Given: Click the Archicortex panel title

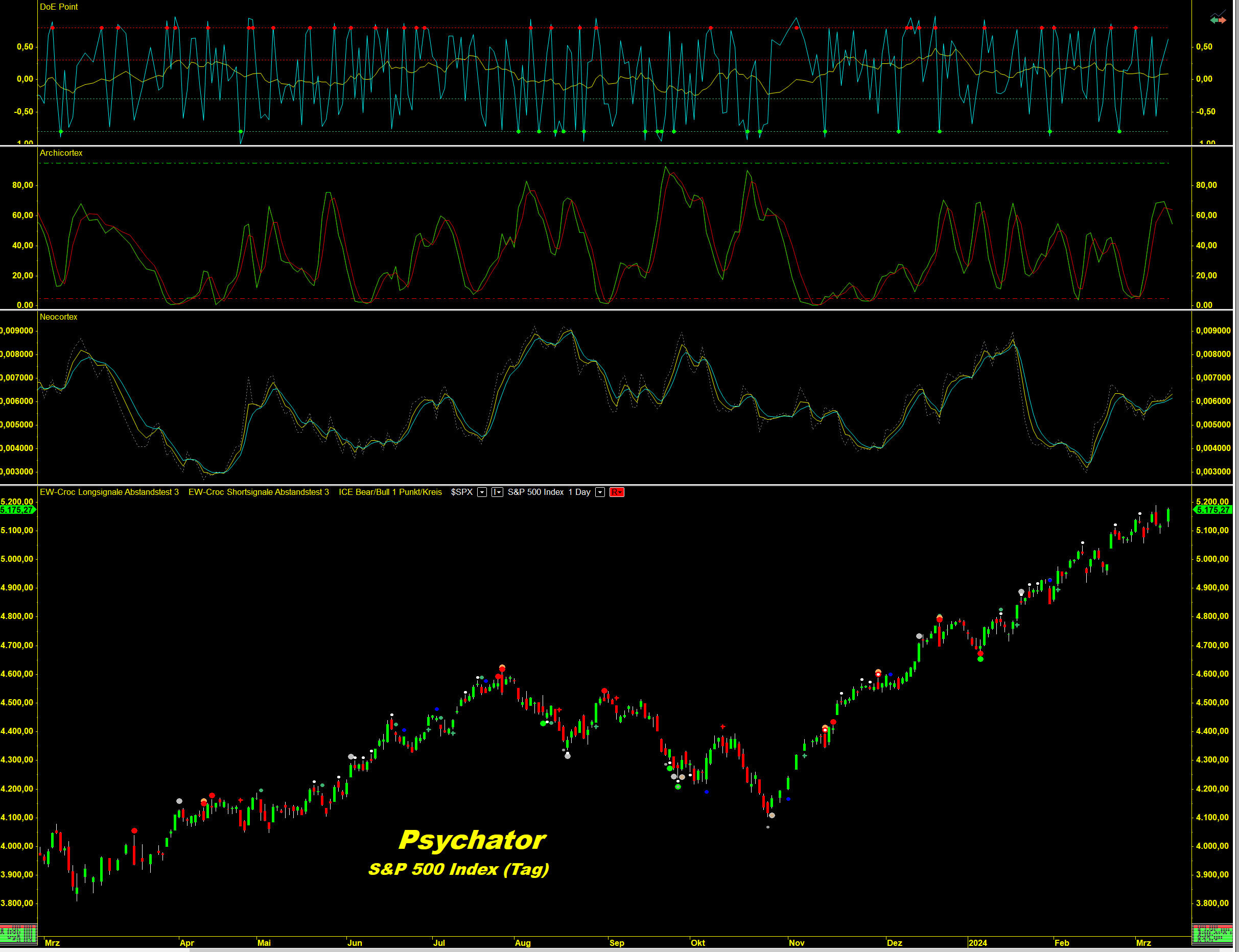Looking at the screenshot, I should coord(61,153).
